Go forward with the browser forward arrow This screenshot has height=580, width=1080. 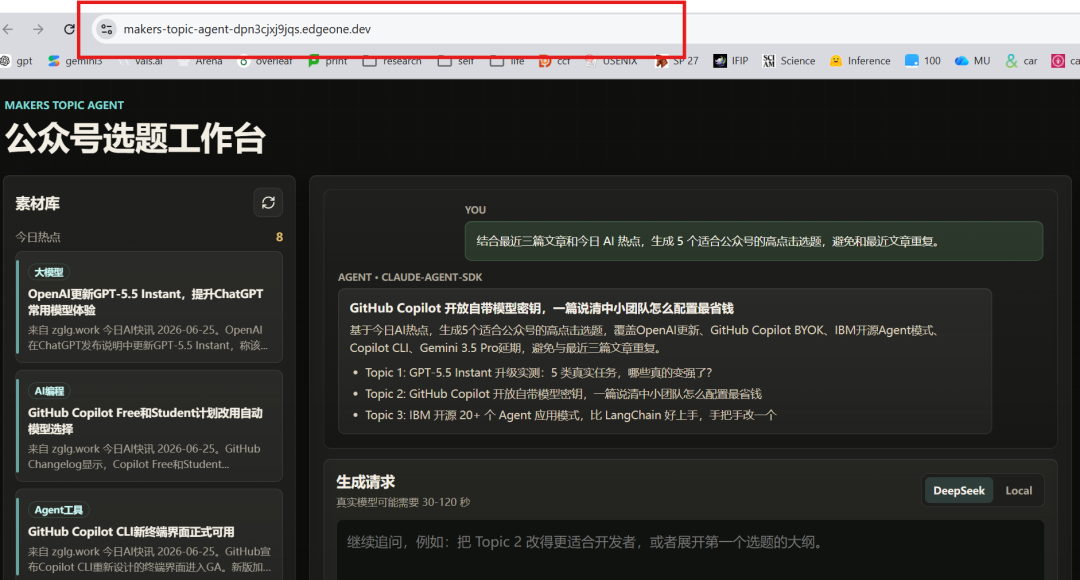39,29
